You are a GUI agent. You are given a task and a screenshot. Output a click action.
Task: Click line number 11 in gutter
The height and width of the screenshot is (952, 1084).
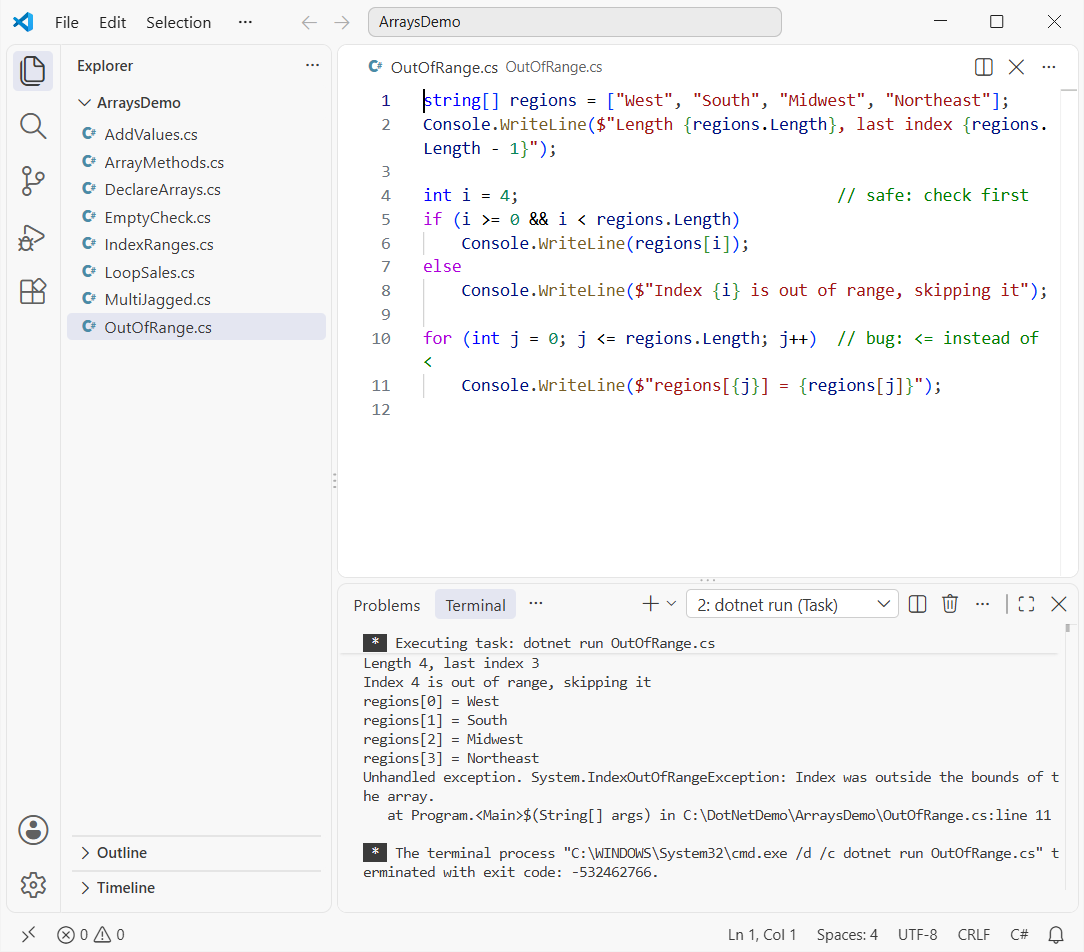(x=381, y=385)
